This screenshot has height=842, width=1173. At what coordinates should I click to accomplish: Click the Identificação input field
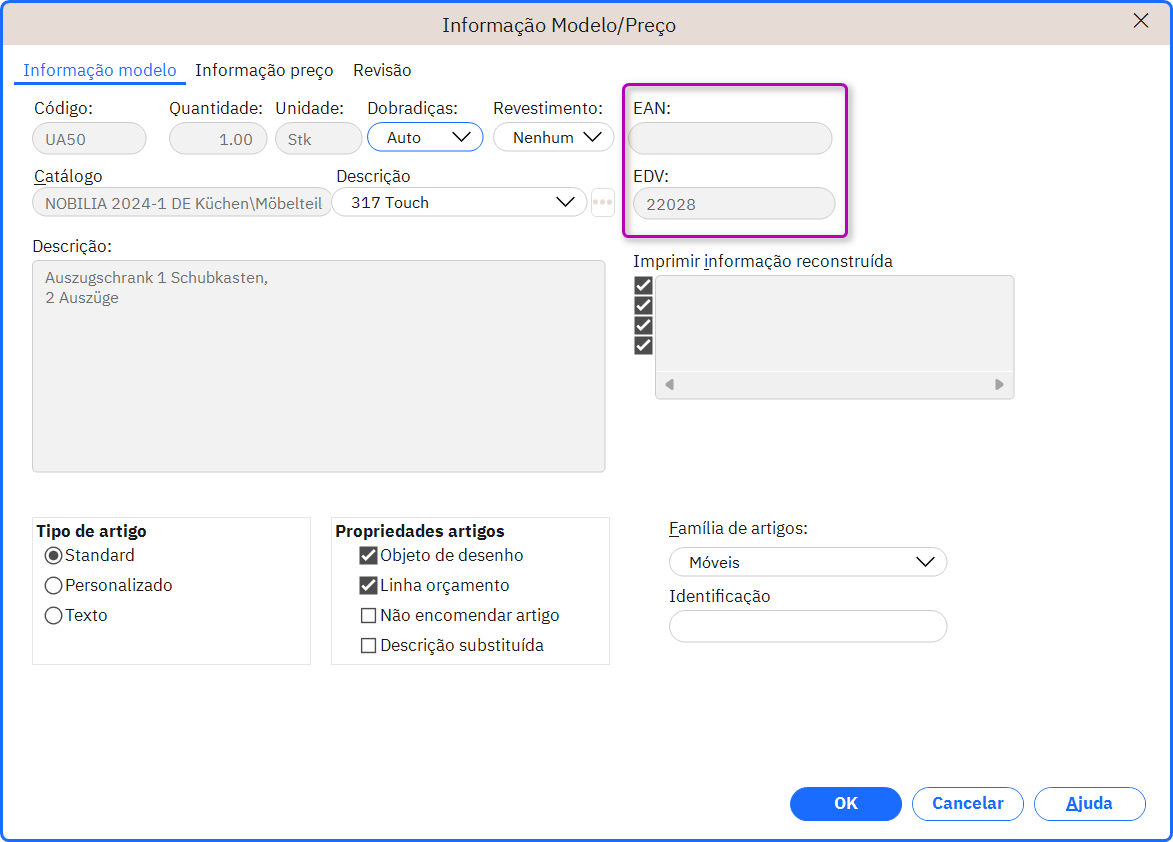pos(808,627)
